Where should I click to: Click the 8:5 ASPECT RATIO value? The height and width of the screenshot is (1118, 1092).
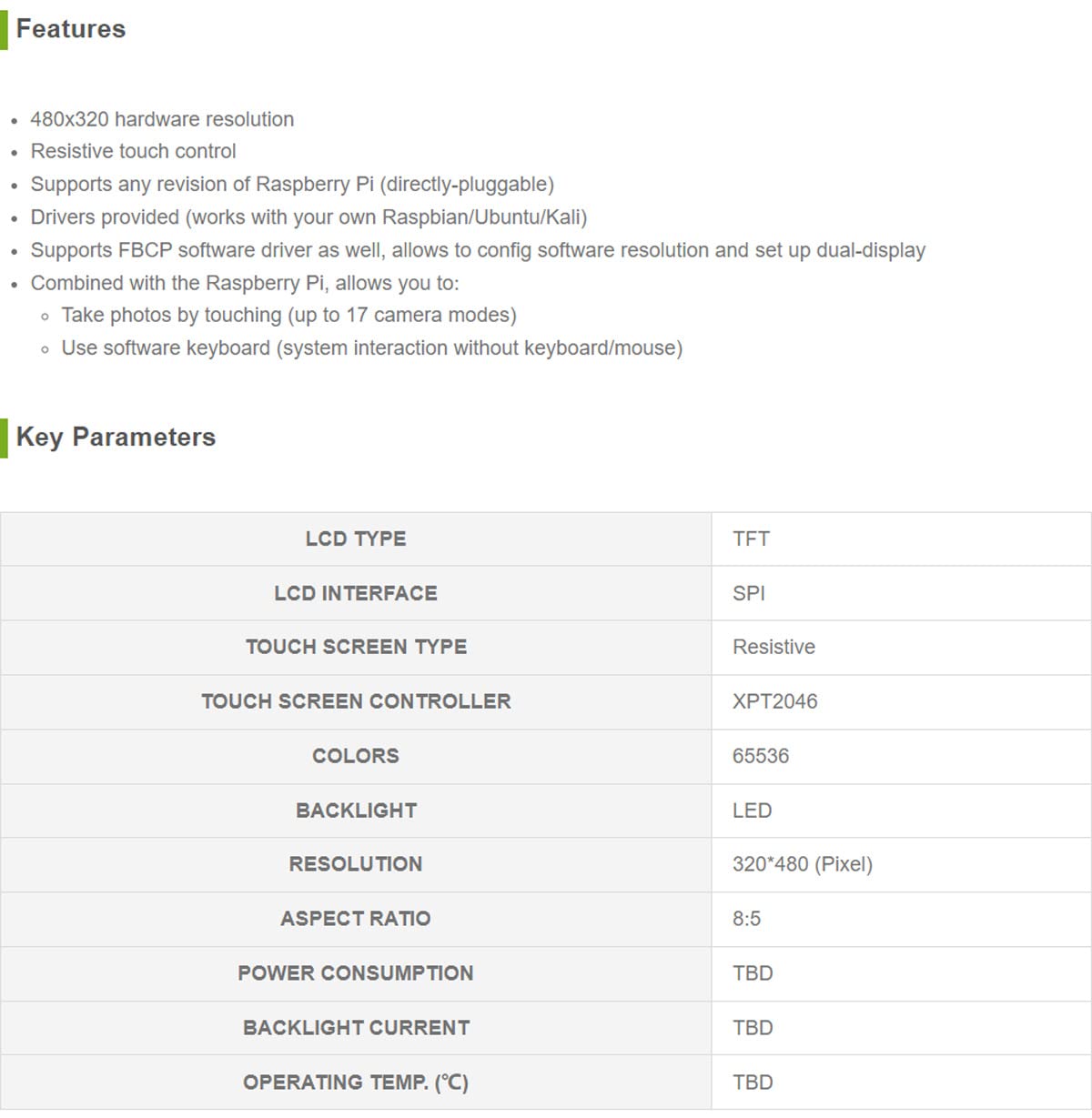(x=746, y=919)
